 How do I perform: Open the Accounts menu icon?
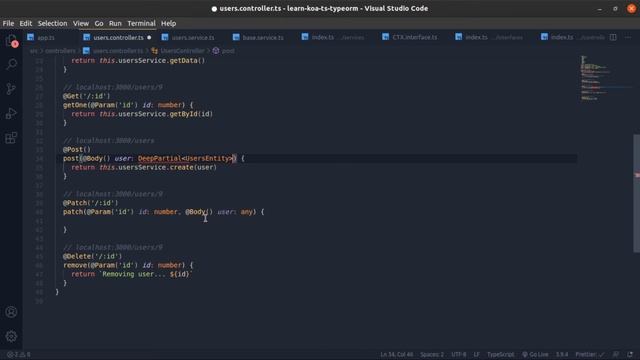[11, 312]
